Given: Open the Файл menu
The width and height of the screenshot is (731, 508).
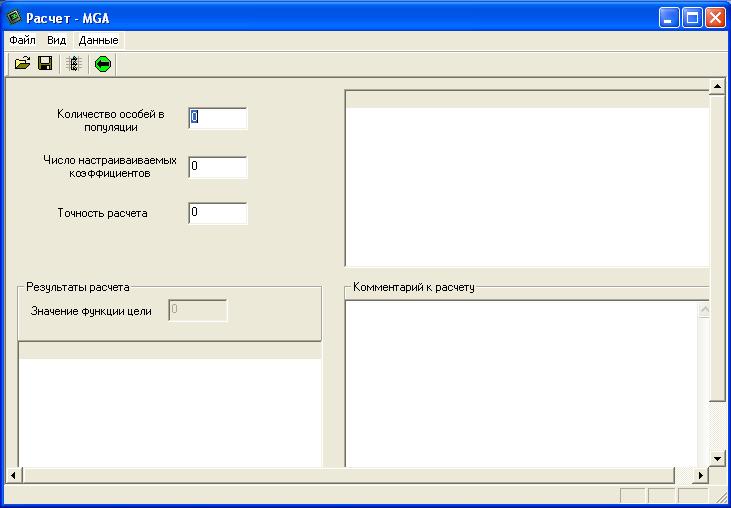Looking at the screenshot, I should pyautogui.click(x=22, y=40).
